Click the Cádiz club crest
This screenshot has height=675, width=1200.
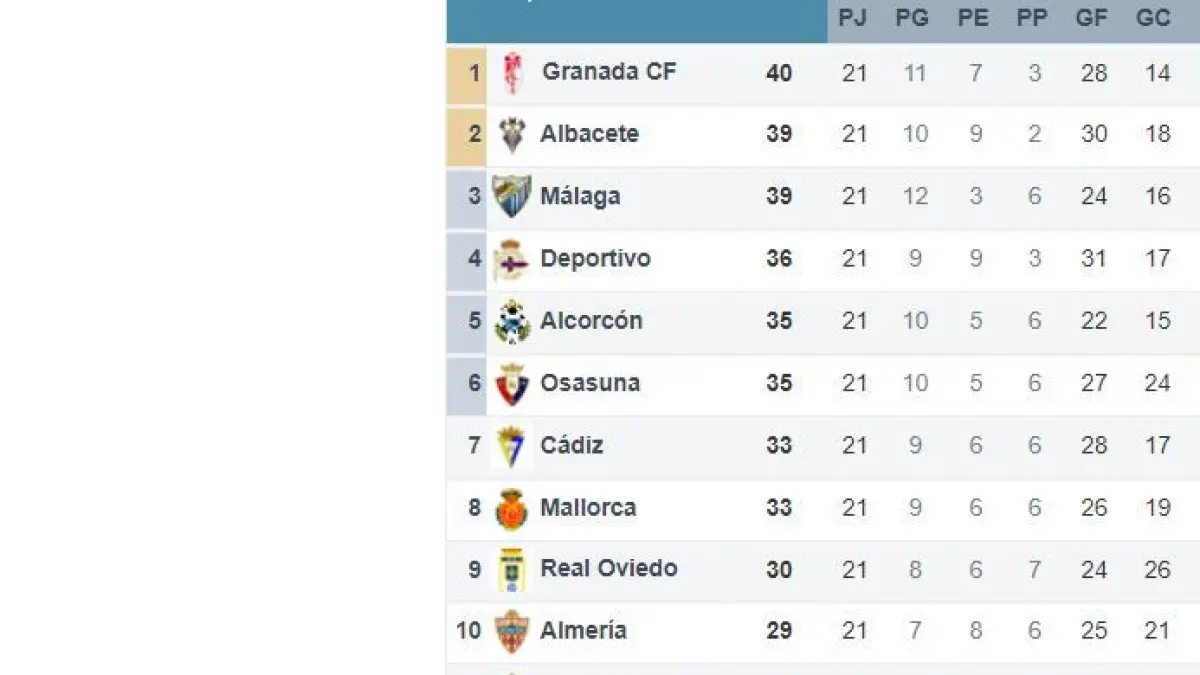pyautogui.click(x=512, y=446)
